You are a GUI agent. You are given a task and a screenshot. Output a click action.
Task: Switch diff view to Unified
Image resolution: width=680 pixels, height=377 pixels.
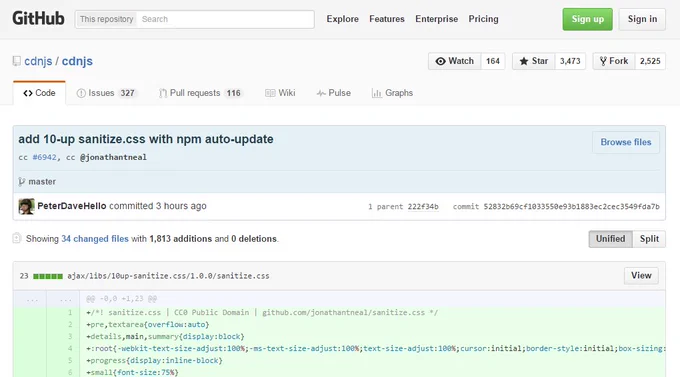point(610,239)
